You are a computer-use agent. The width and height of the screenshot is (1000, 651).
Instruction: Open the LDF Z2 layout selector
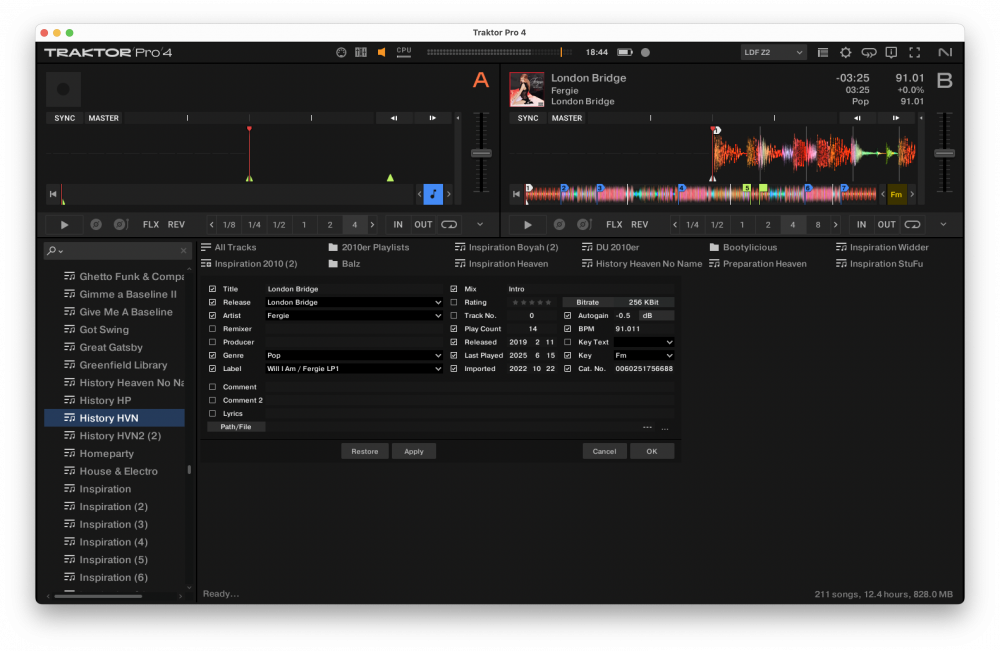click(773, 52)
